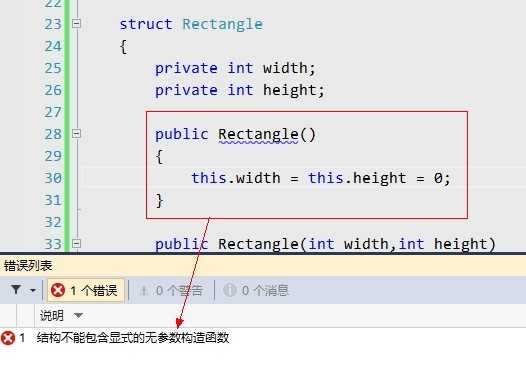Click line number 30 in the gutter
The image size is (526, 381).
click(x=53, y=178)
